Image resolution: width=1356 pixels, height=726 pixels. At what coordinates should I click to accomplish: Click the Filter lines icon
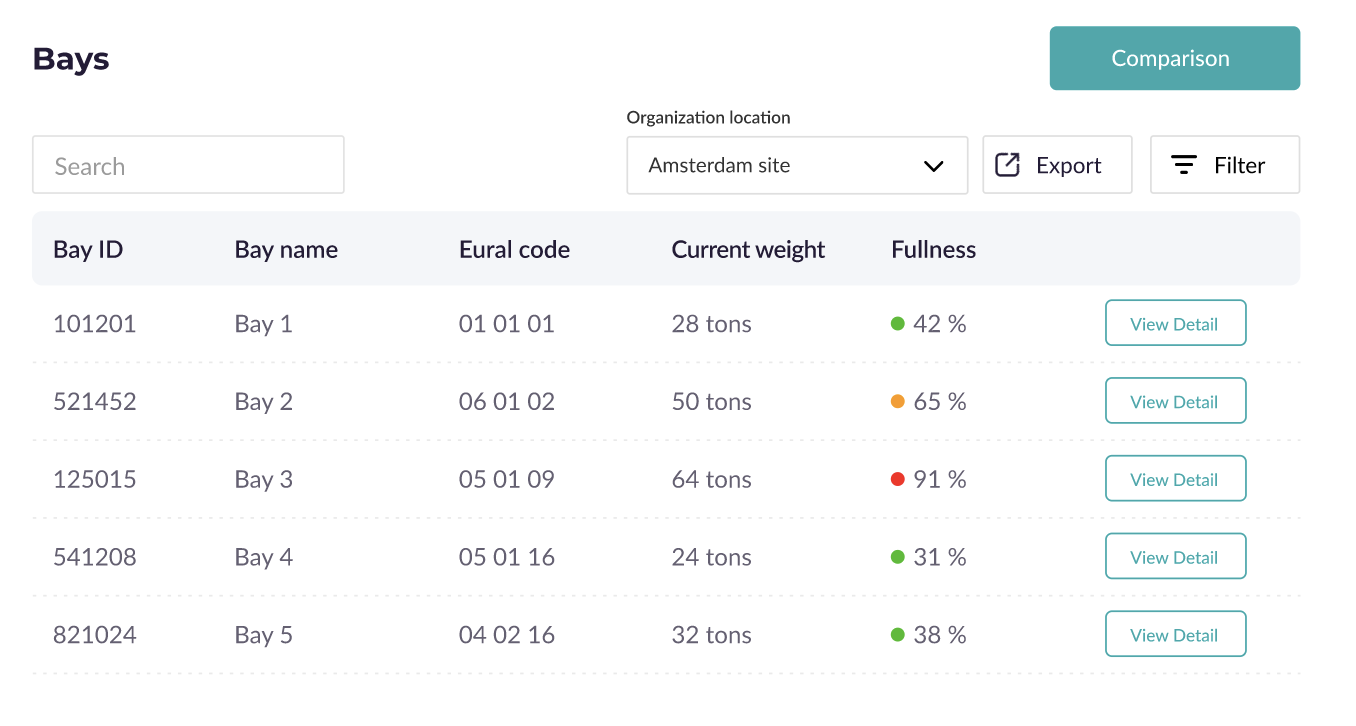pos(1184,165)
